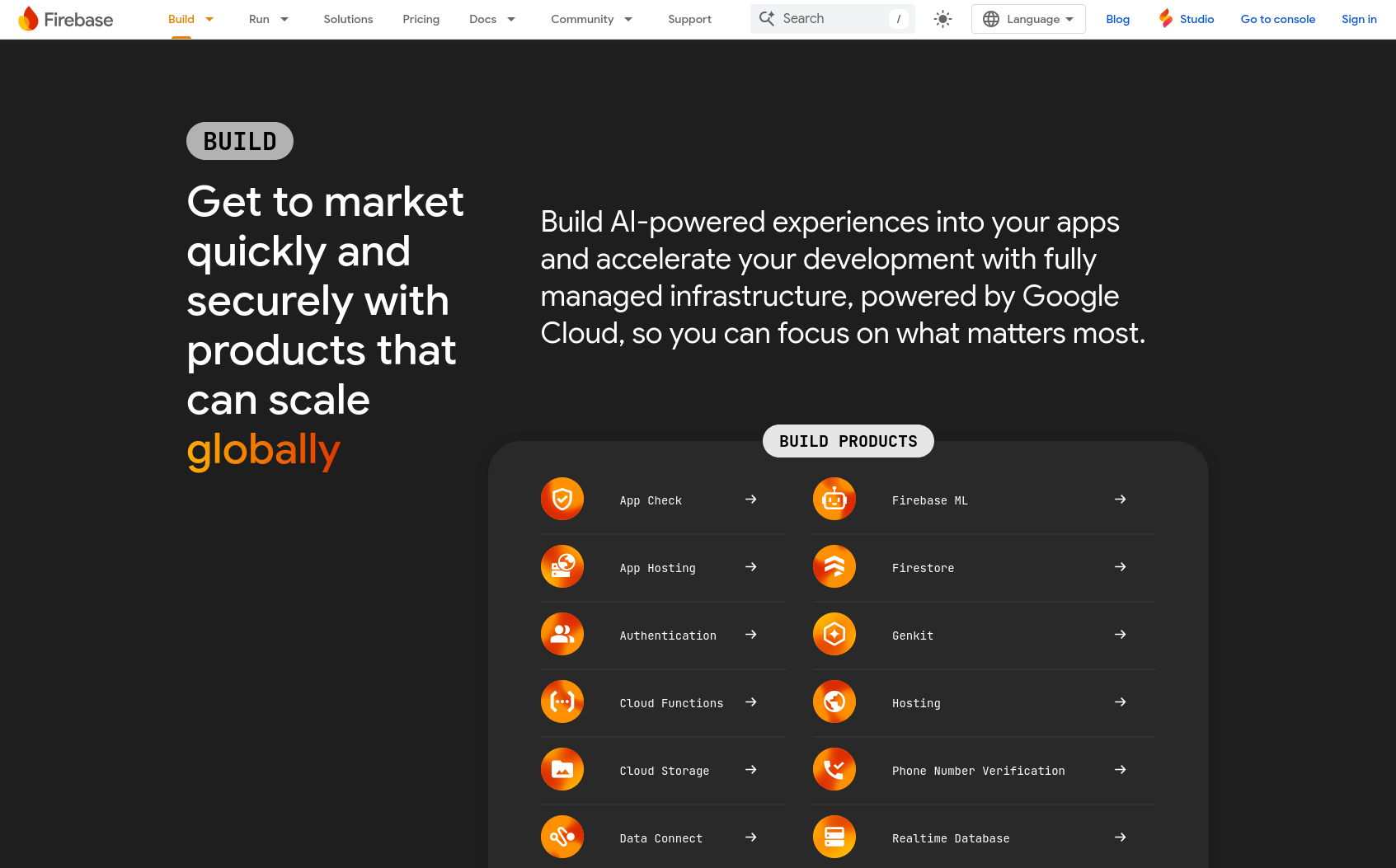This screenshot has height=868, width=1396.
Task: Open the Pricing page
Action: point(421,19)
